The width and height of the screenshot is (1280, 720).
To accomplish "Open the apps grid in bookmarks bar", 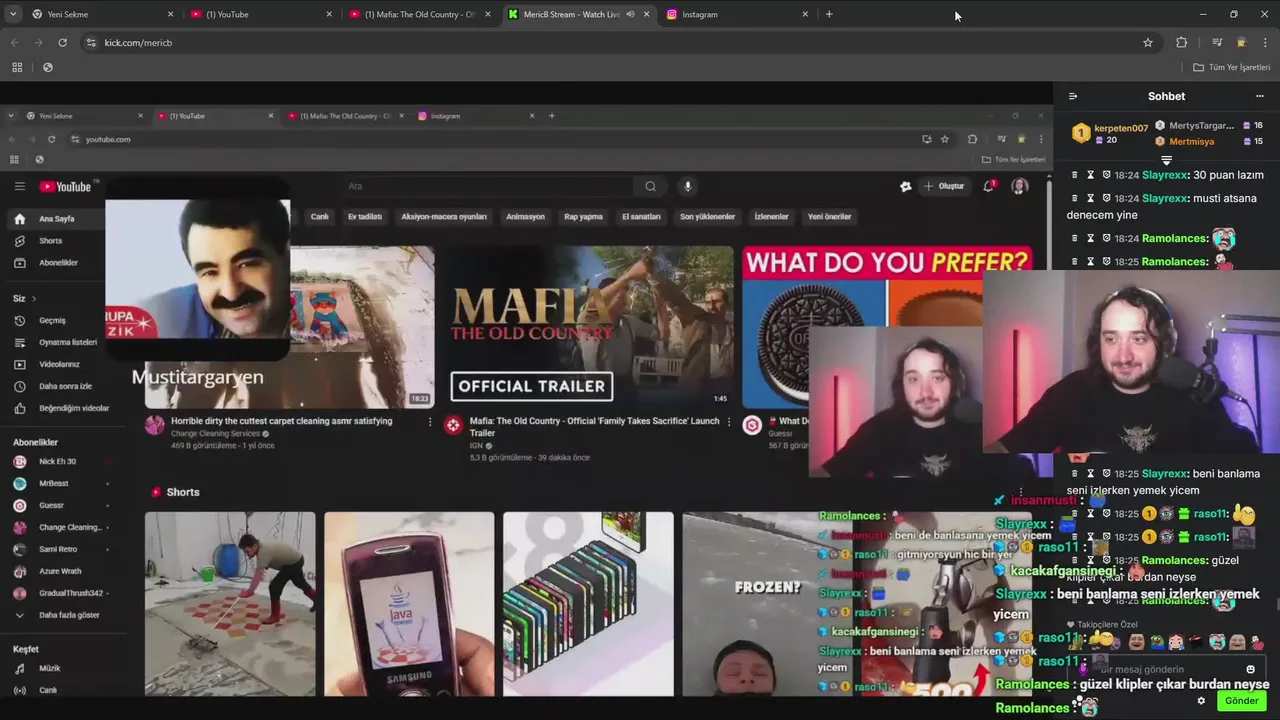I will [x=17, y=67].
